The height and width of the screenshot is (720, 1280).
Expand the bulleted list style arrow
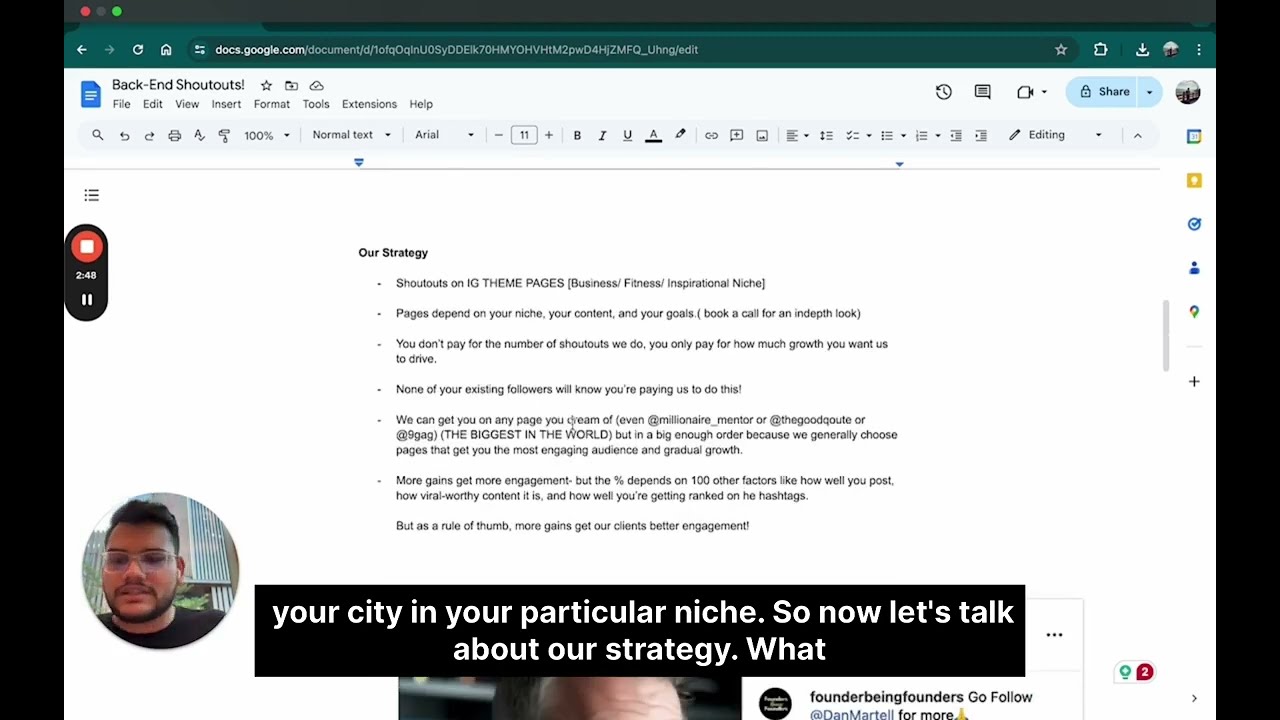point(903,135)
